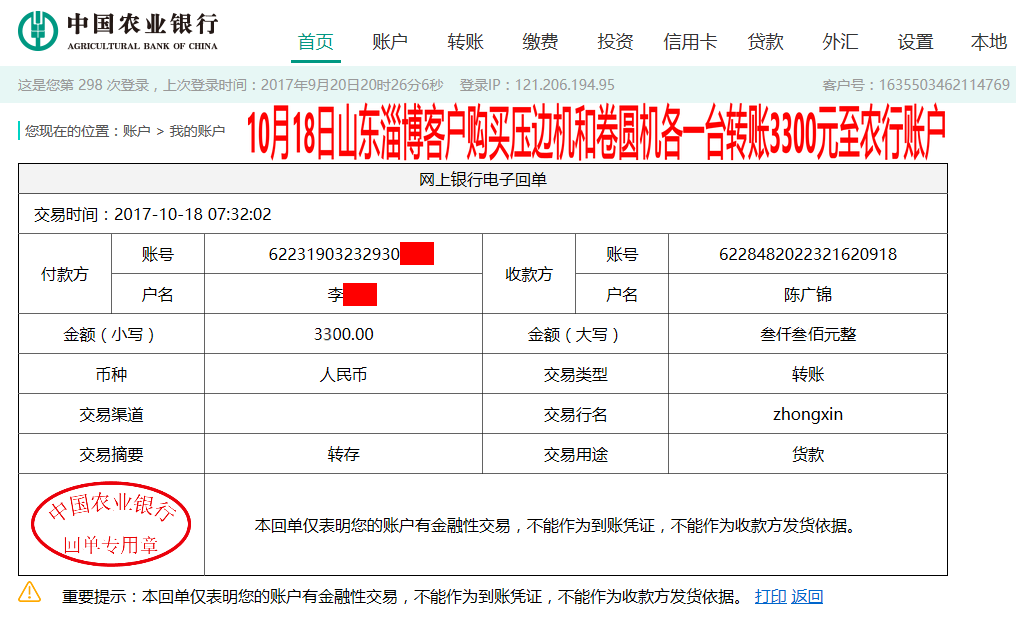Select the 投资 investment menu item
The width and height of the screenshot is (1016, 638).
613,42
